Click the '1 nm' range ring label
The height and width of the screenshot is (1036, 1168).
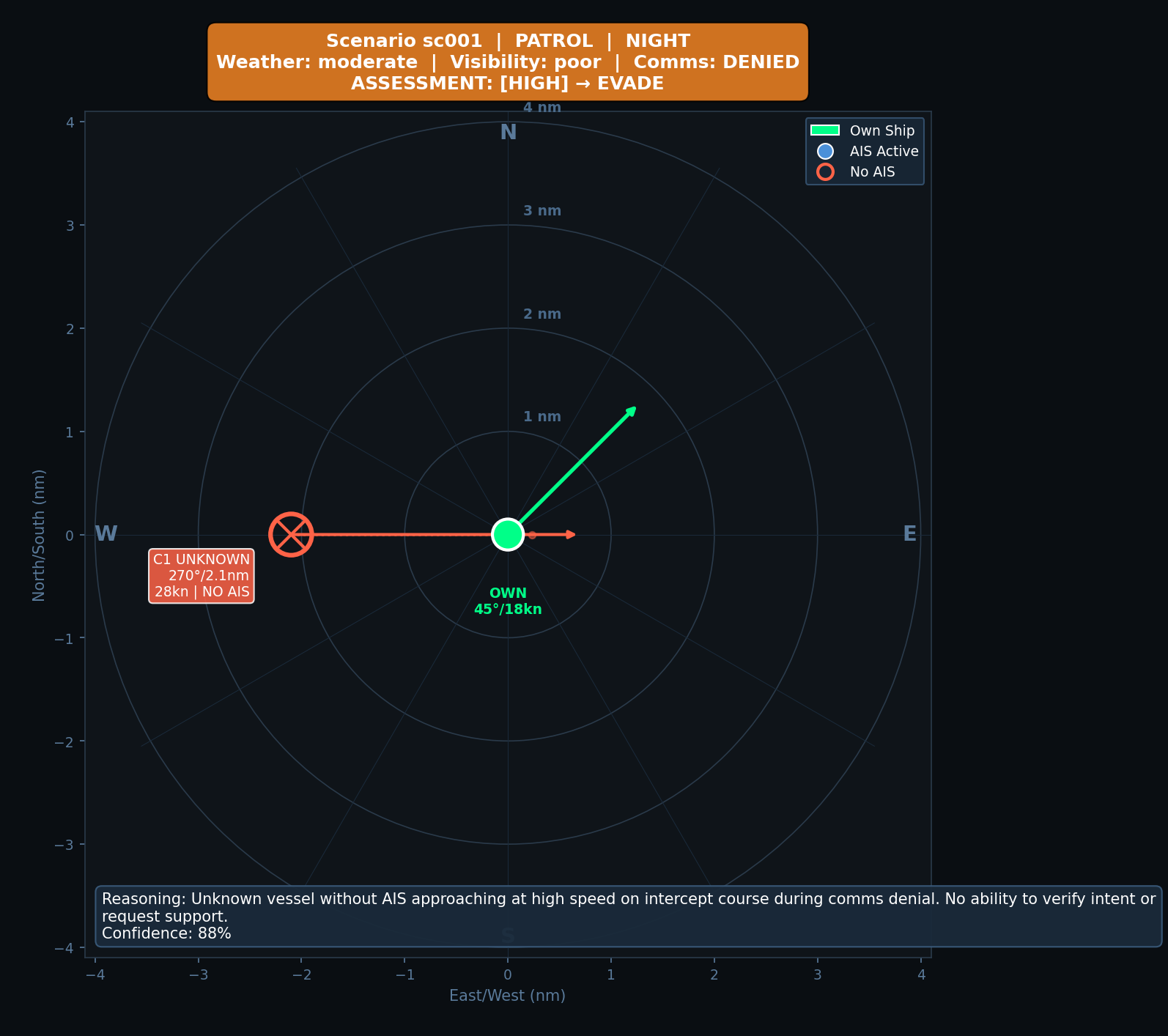point(542,417)
